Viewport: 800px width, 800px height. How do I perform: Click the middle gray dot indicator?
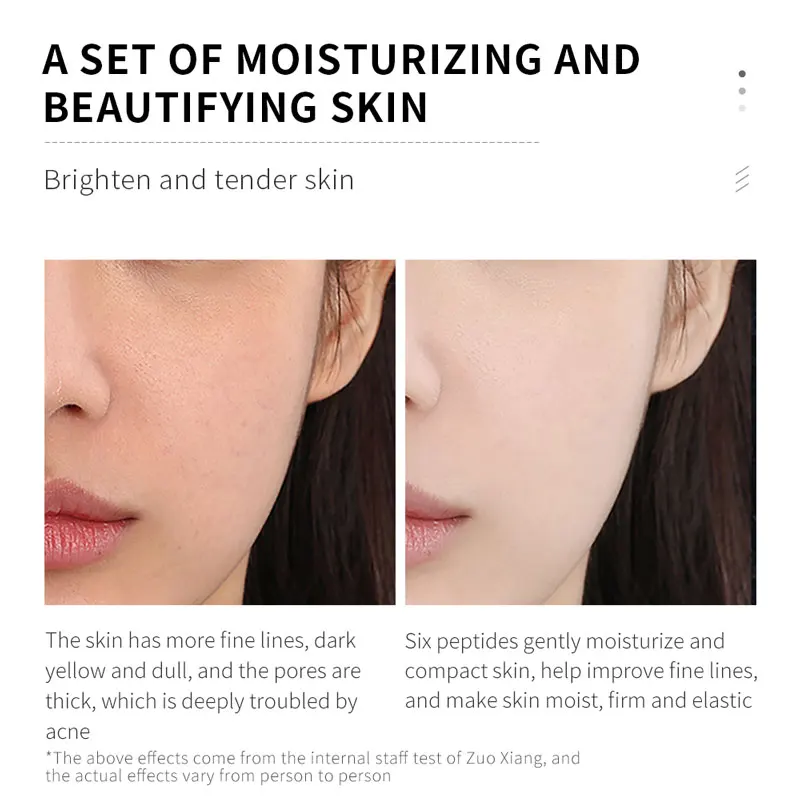[x=742, y=91]
